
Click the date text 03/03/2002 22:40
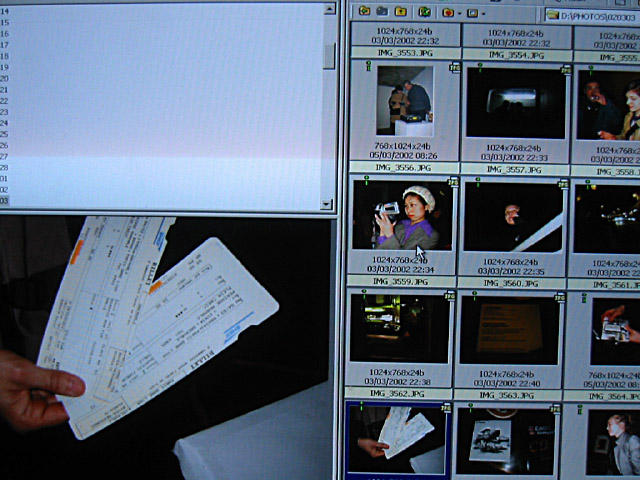coord(507,384)
